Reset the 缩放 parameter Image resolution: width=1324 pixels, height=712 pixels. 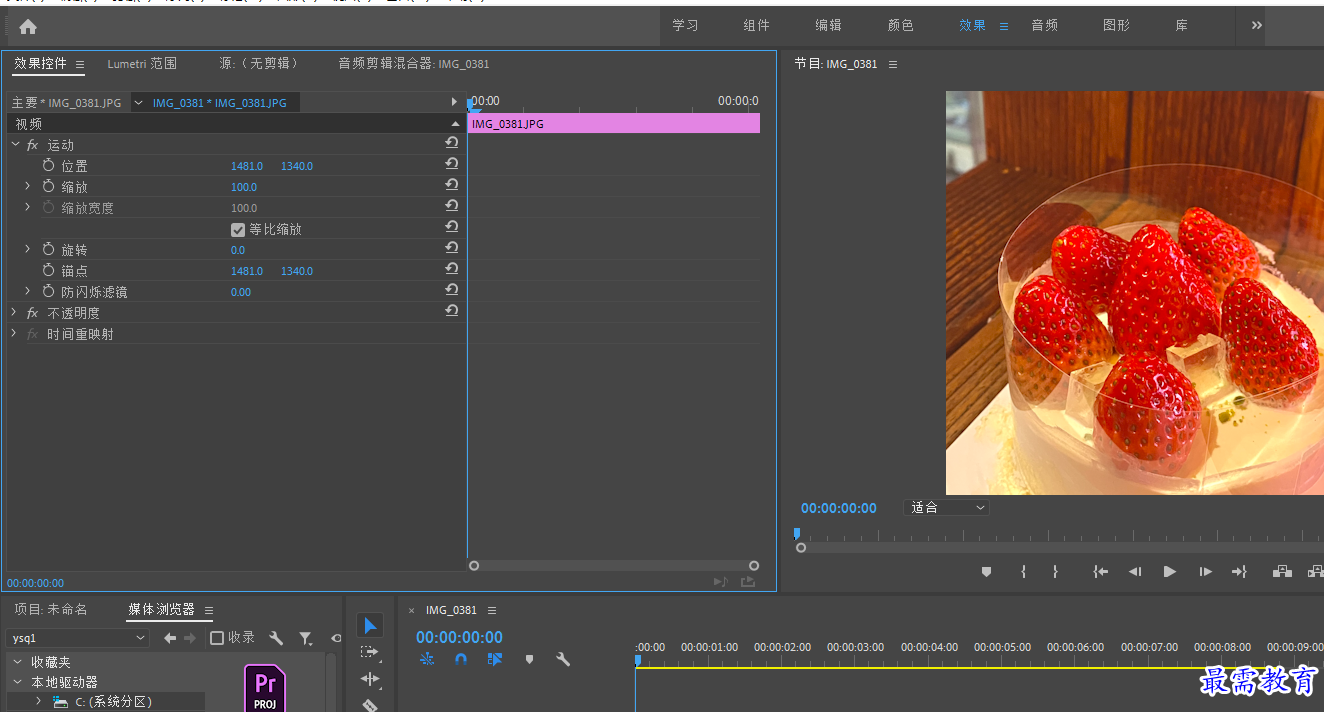coord(452,185)
